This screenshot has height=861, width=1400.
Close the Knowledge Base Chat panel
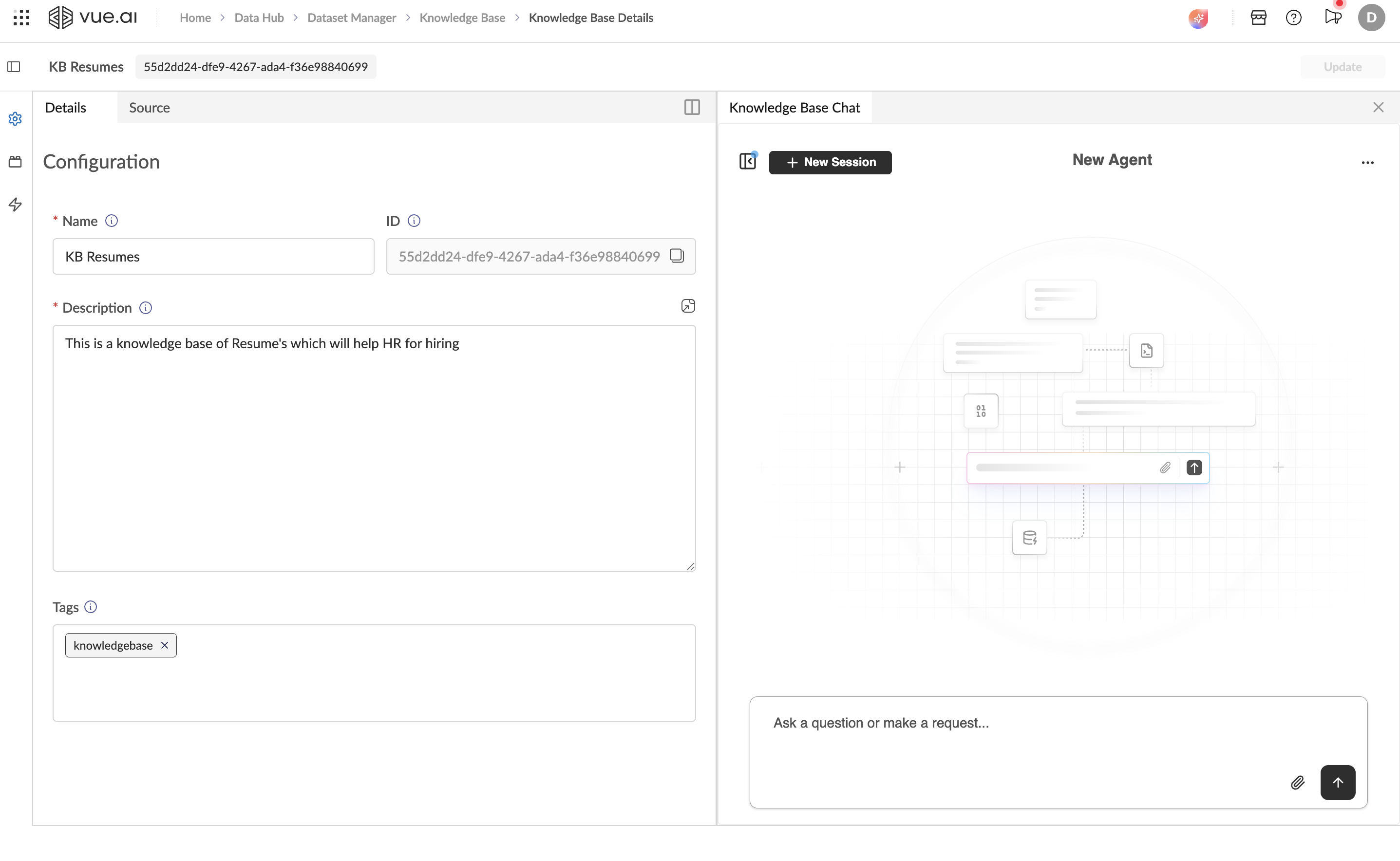[1378, 107]
